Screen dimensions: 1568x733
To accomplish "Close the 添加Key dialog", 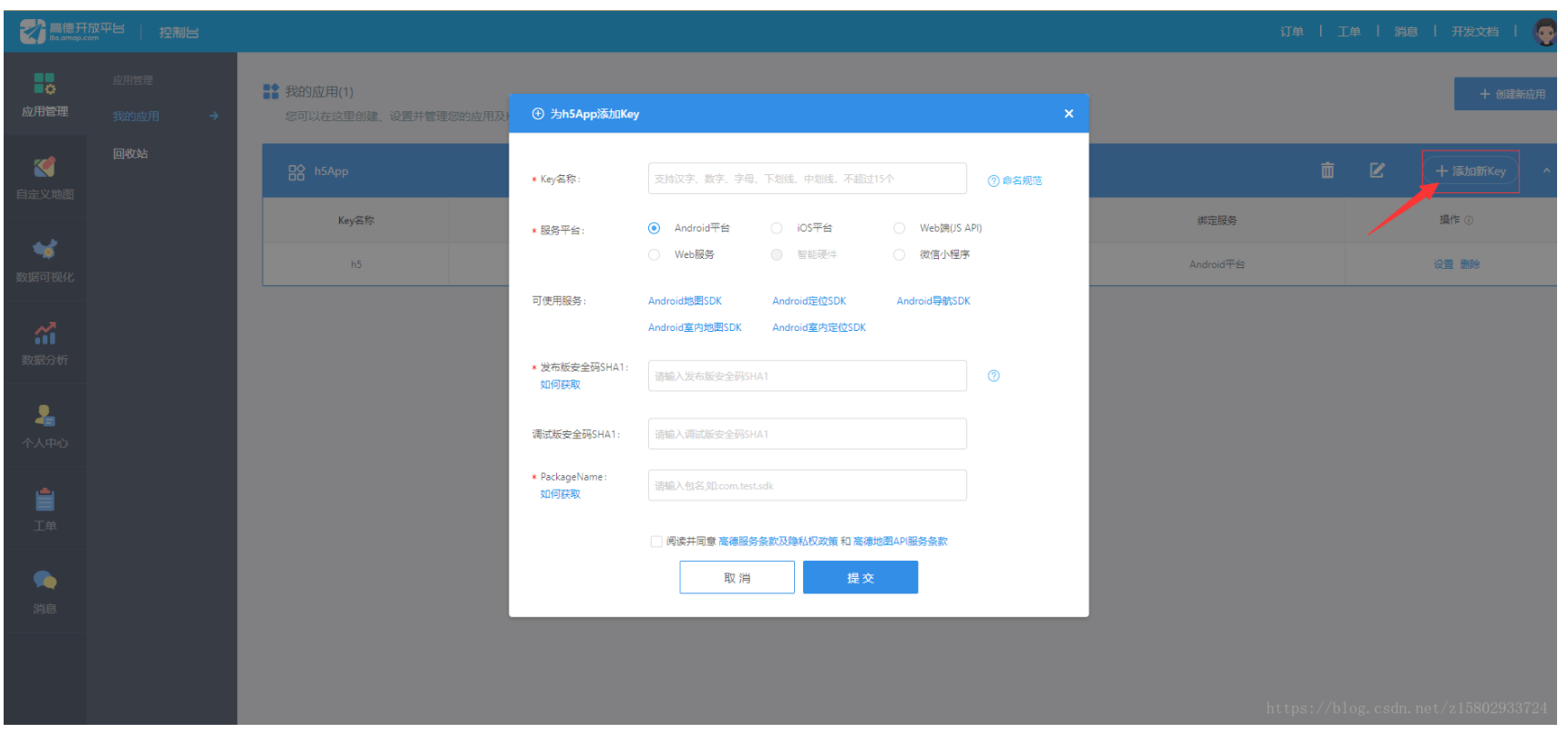I will click(x=1068, y=114).
